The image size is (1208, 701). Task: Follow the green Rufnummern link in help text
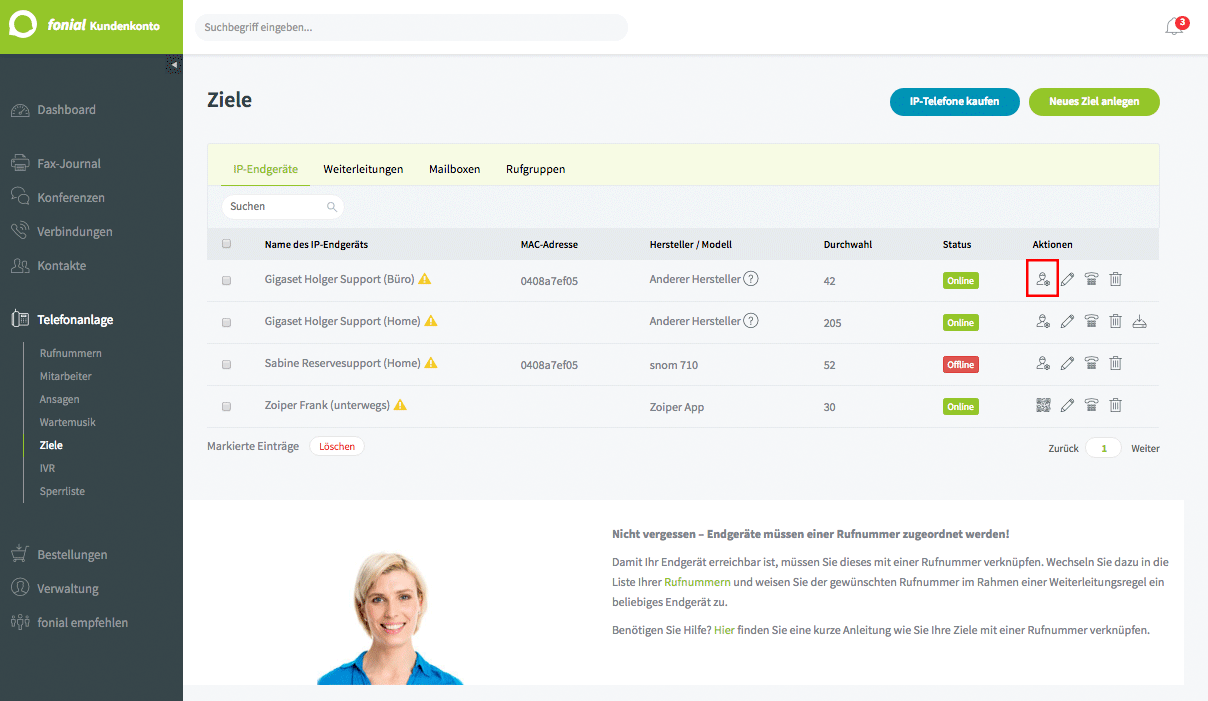tap(697, 582)
